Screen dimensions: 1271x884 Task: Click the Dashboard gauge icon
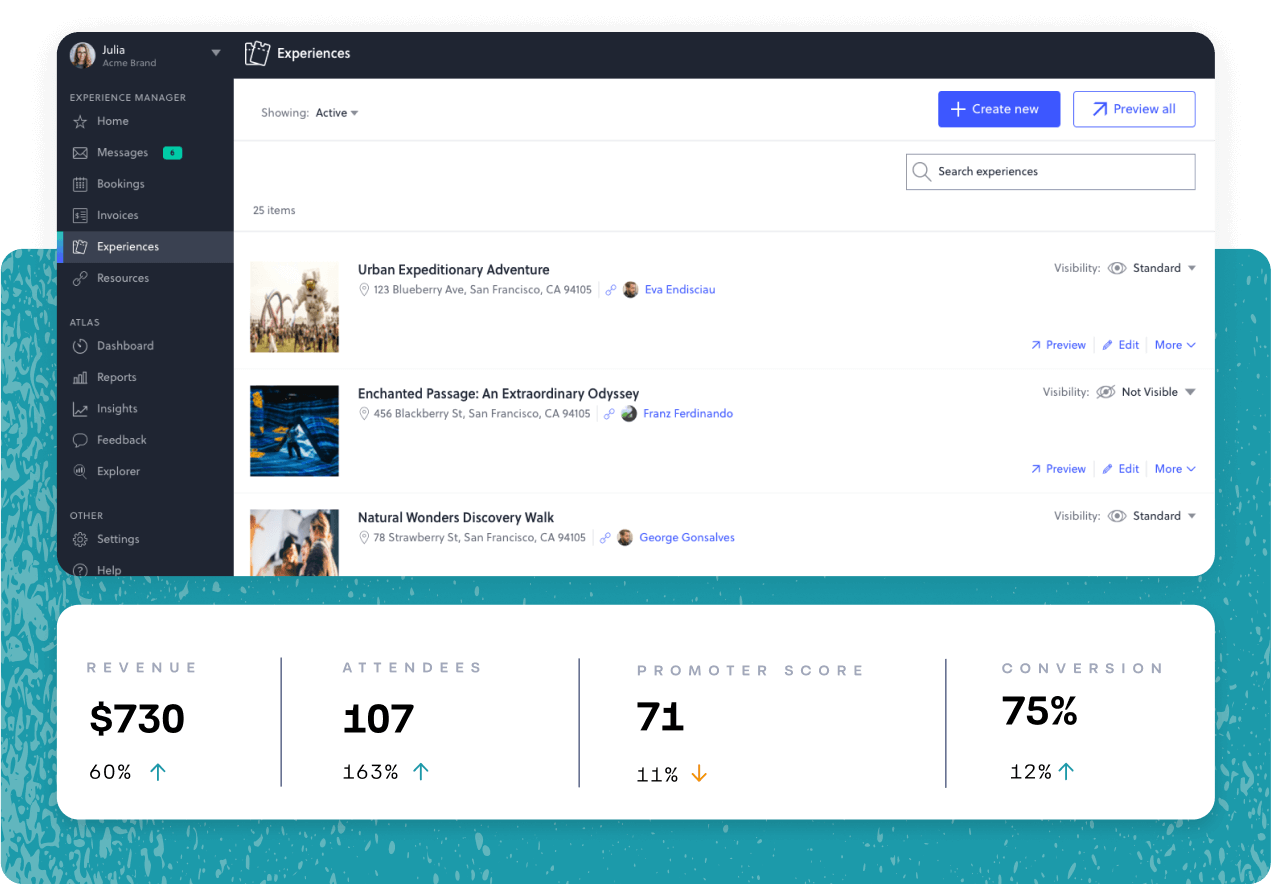(x=80, y=346)
